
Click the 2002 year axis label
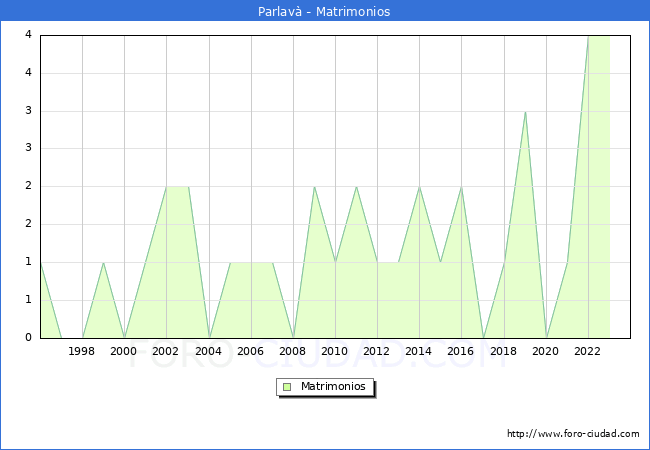(166, 351)
